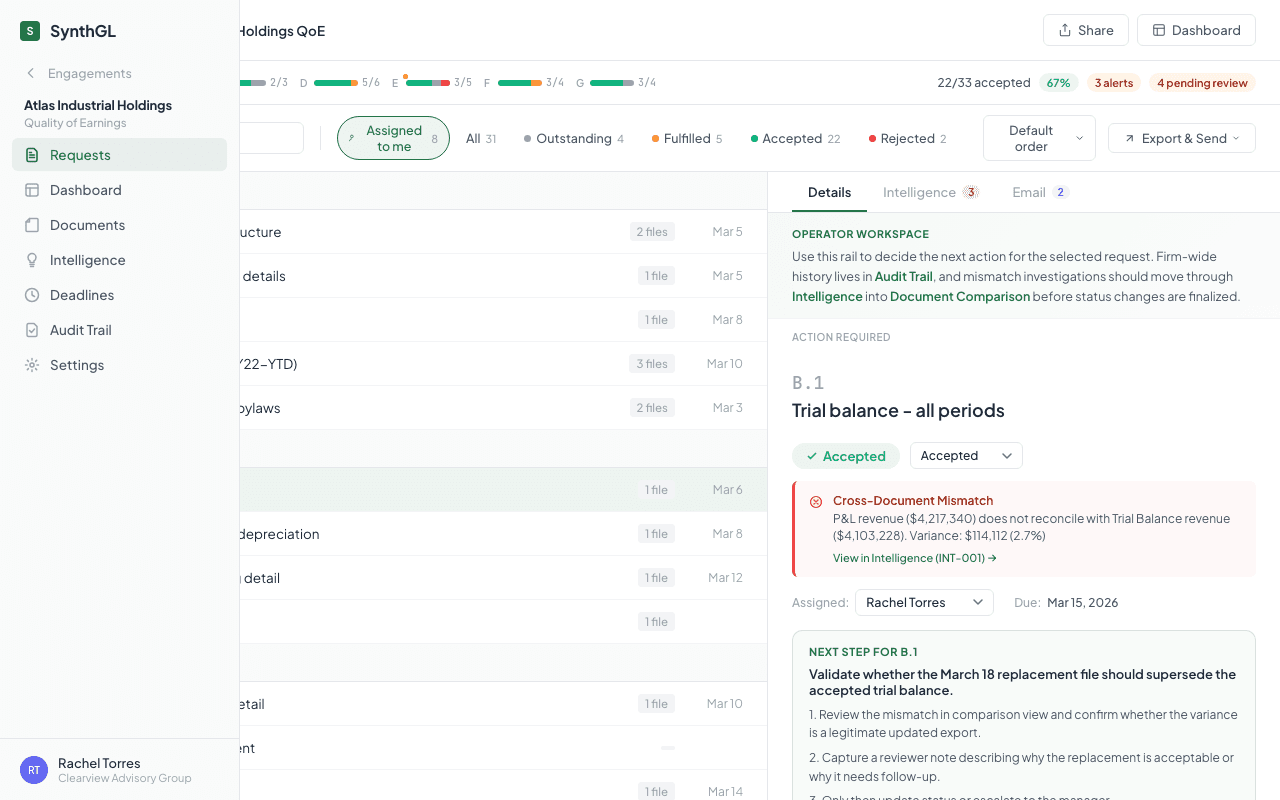Click the Share button
This screenshot has width=1280, height=800.
point(1085,30)
